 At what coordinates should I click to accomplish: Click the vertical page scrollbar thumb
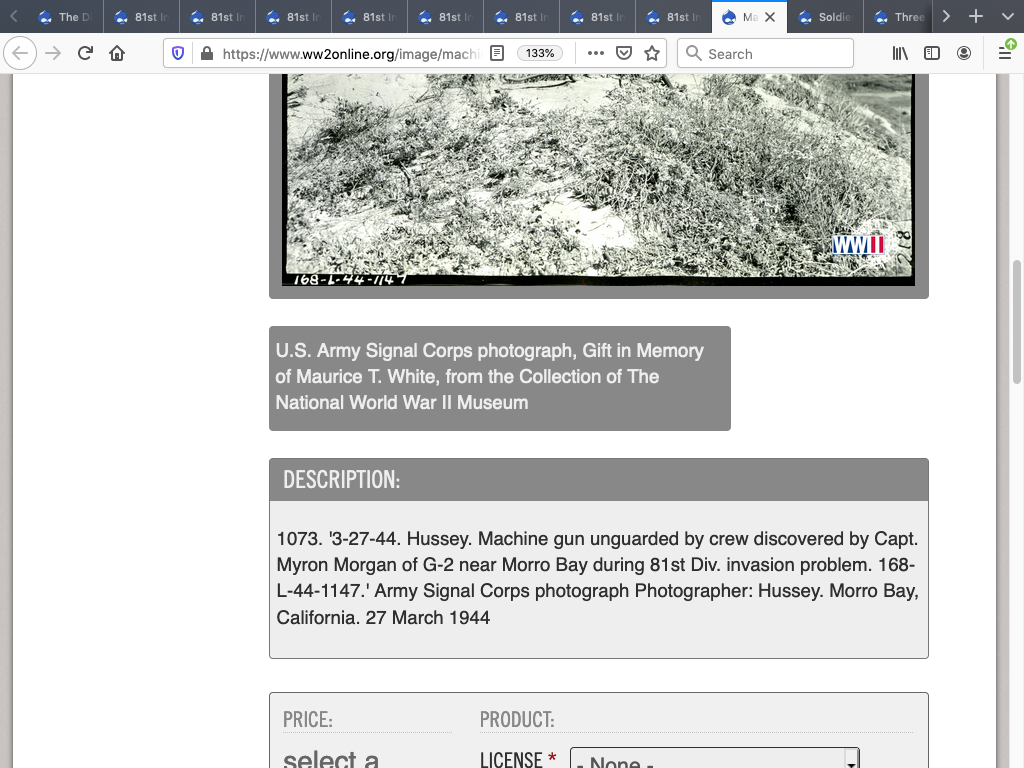click(x=1017, y=322)
